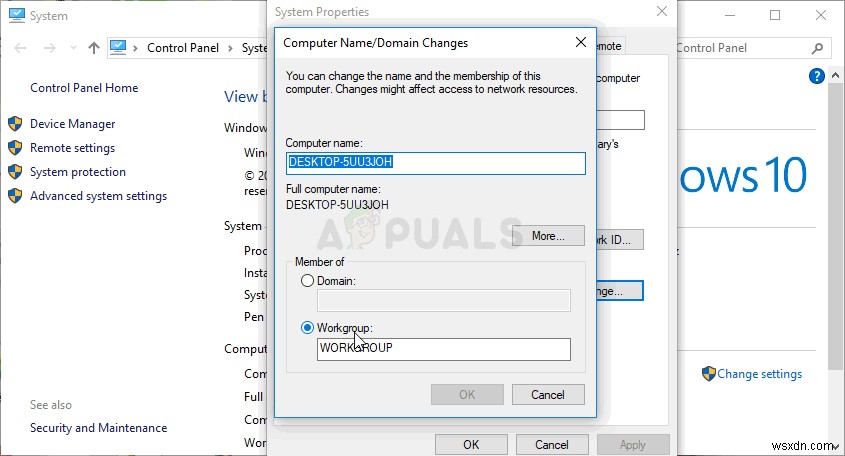
Task: Open recent locations dropdown arrow
Action: coord(73,48)
